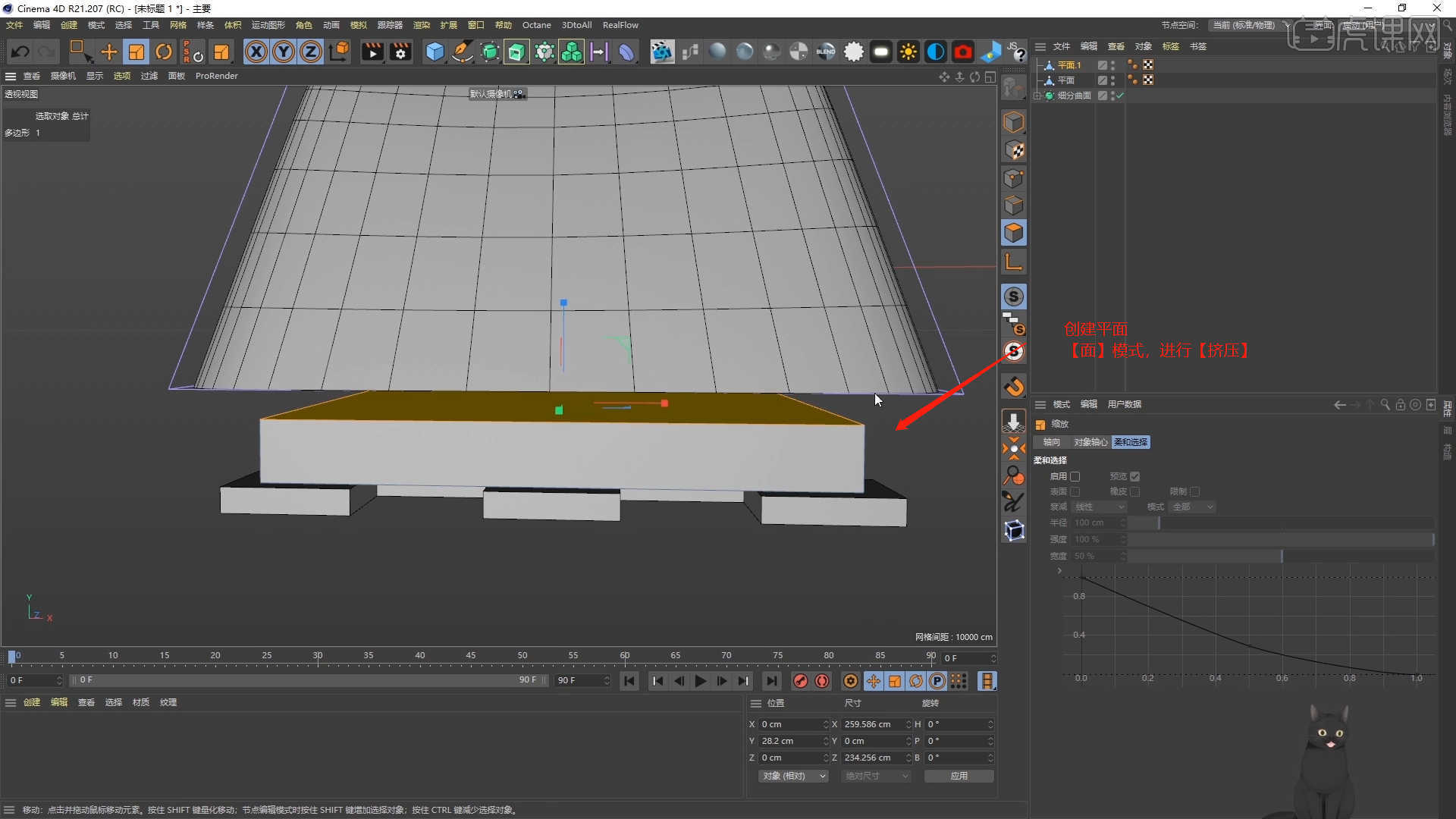1456x819 pixels.
Task: Open the viewport 摄像机 menu
Action: (x=63, y=76)
